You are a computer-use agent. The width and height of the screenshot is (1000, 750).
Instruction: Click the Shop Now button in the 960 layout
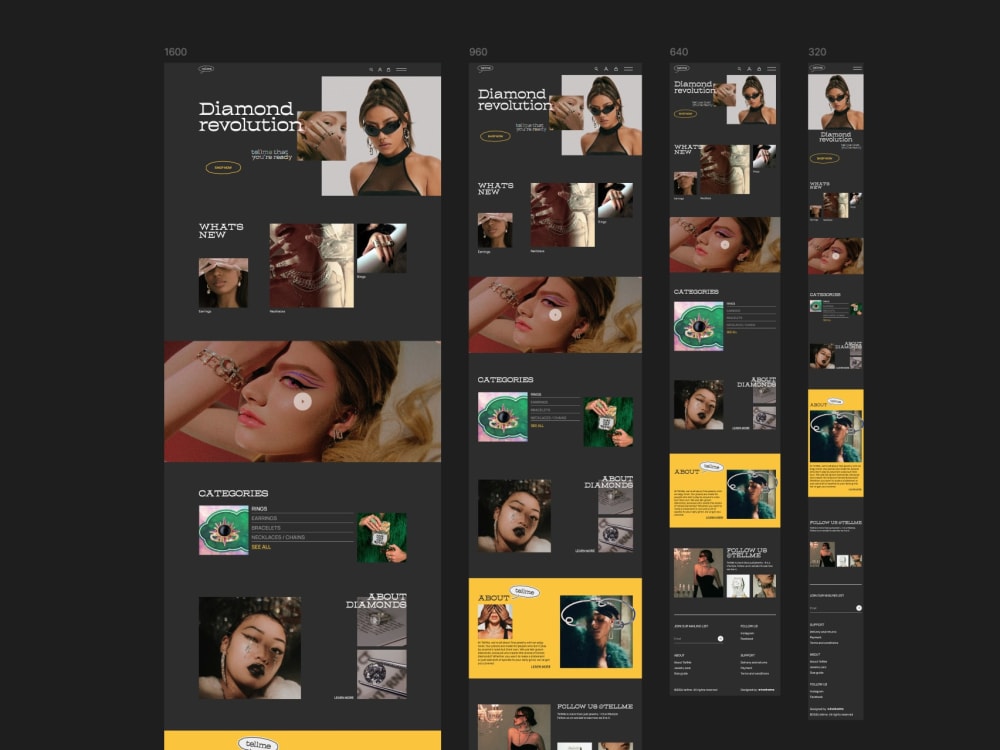coord(495,136)
